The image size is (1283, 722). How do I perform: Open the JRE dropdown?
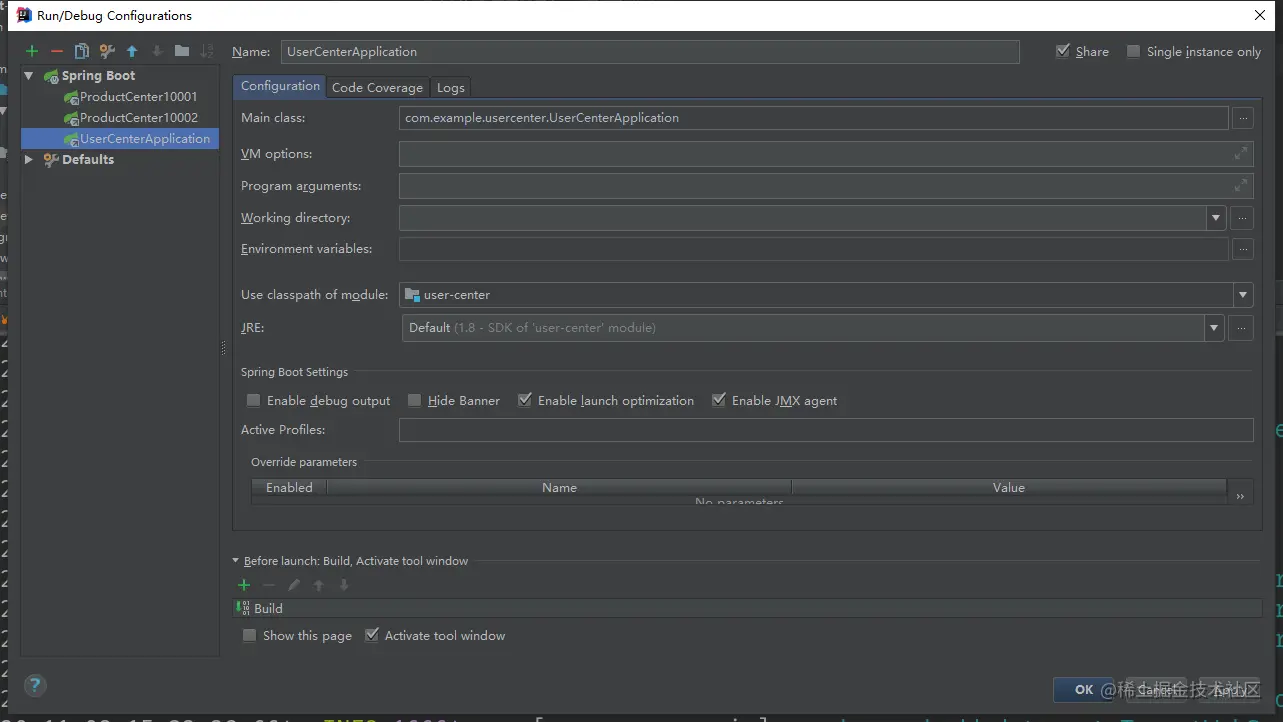1214,328
